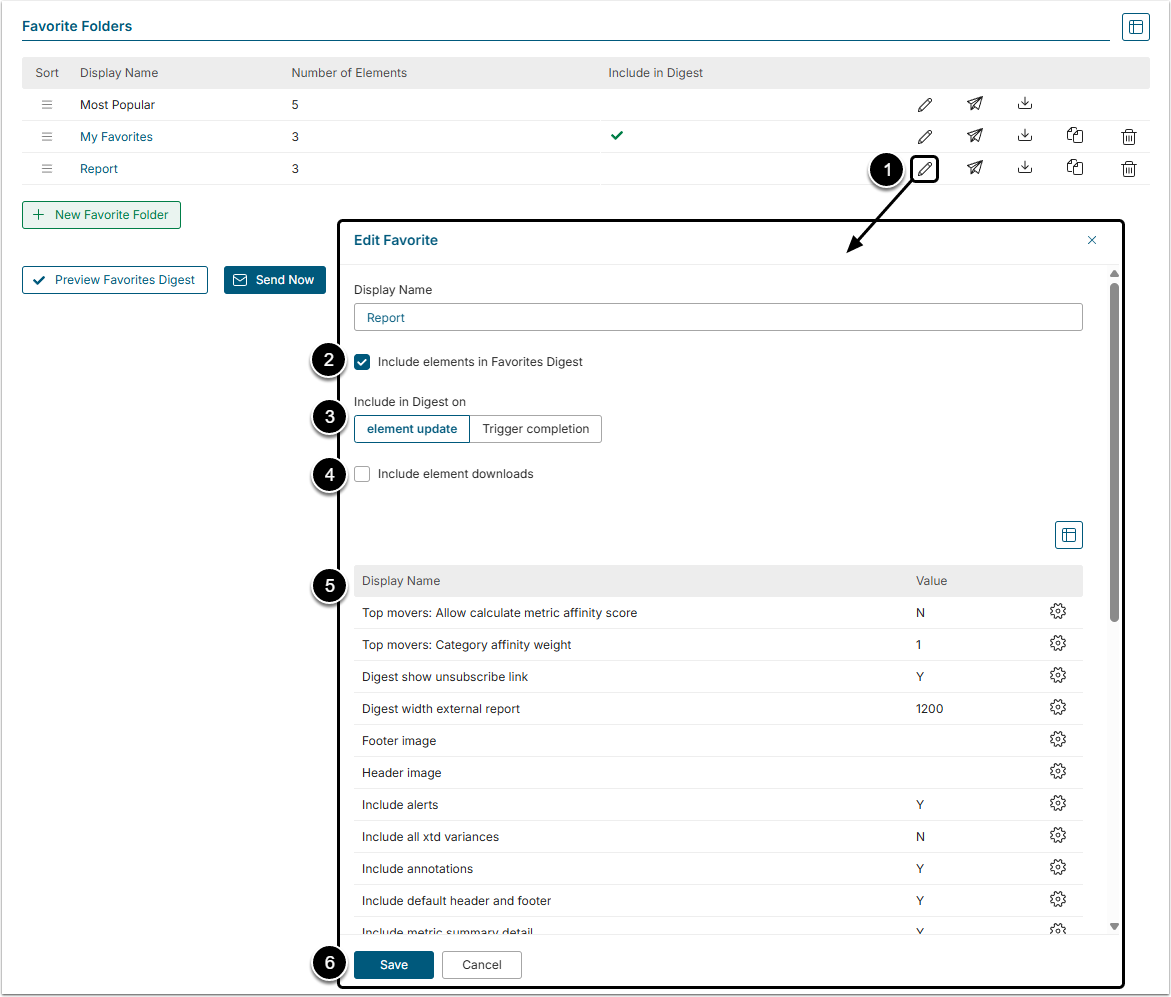Click Value column header in dialog
The height and width of the screenshot is (997, 1171).
click(931, 581)
